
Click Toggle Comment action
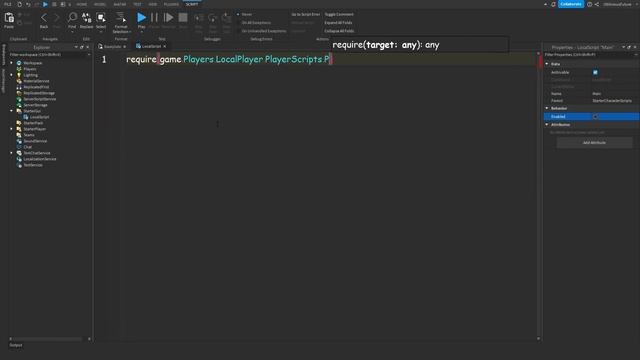pos(339,14)
